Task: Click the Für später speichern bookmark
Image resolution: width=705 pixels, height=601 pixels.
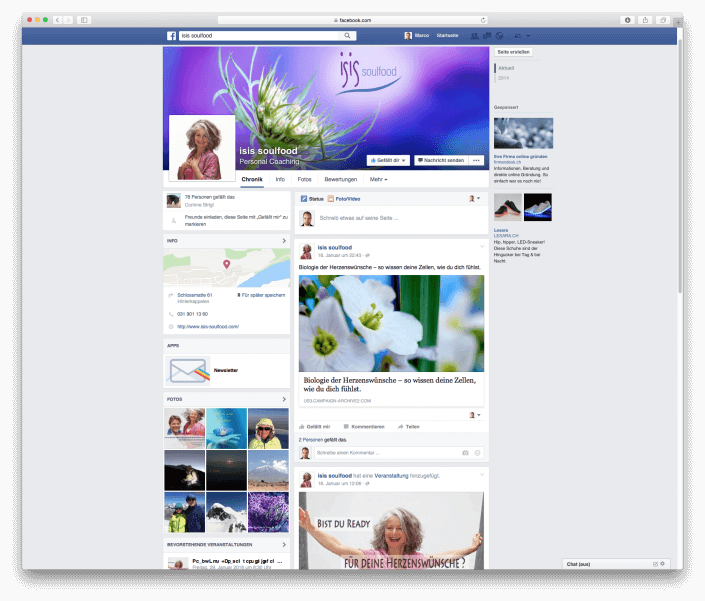Action: tap(261, 295)
